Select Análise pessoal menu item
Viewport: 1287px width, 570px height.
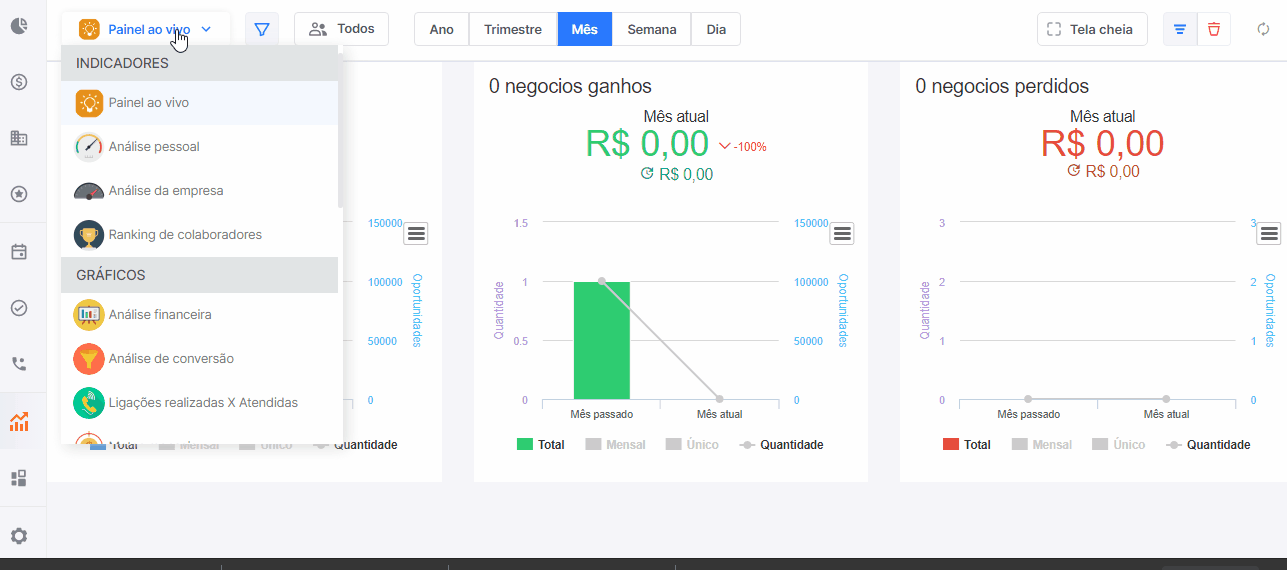pos(200,147)
